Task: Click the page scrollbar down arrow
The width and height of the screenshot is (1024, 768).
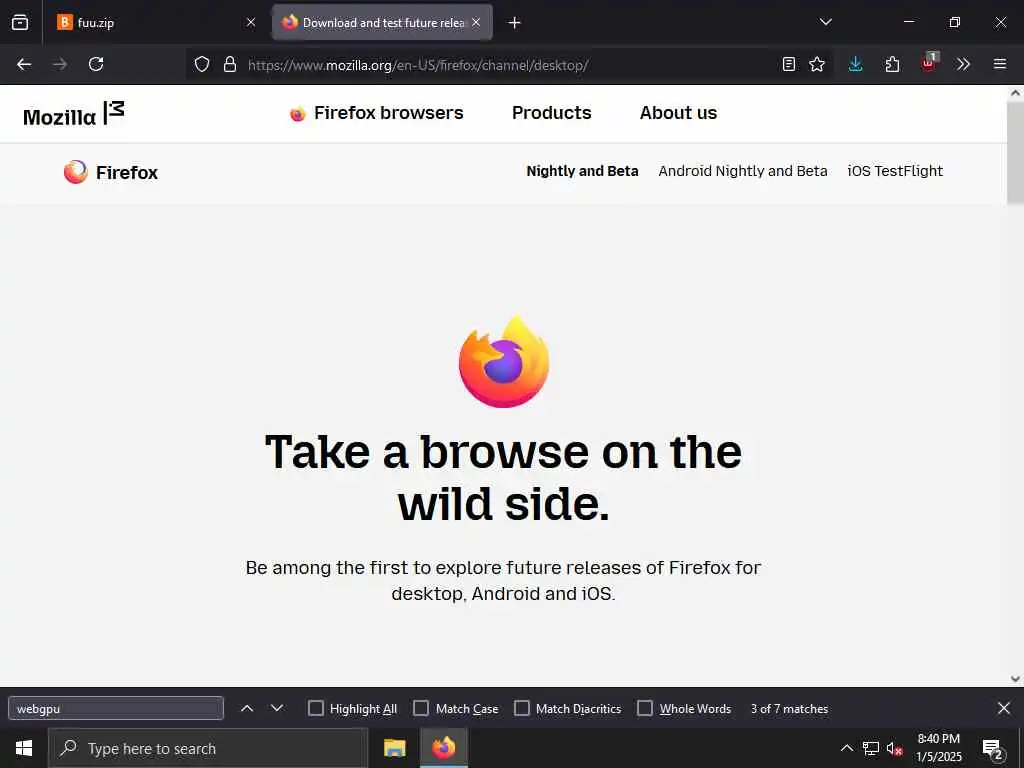Action: (1016, 679)
